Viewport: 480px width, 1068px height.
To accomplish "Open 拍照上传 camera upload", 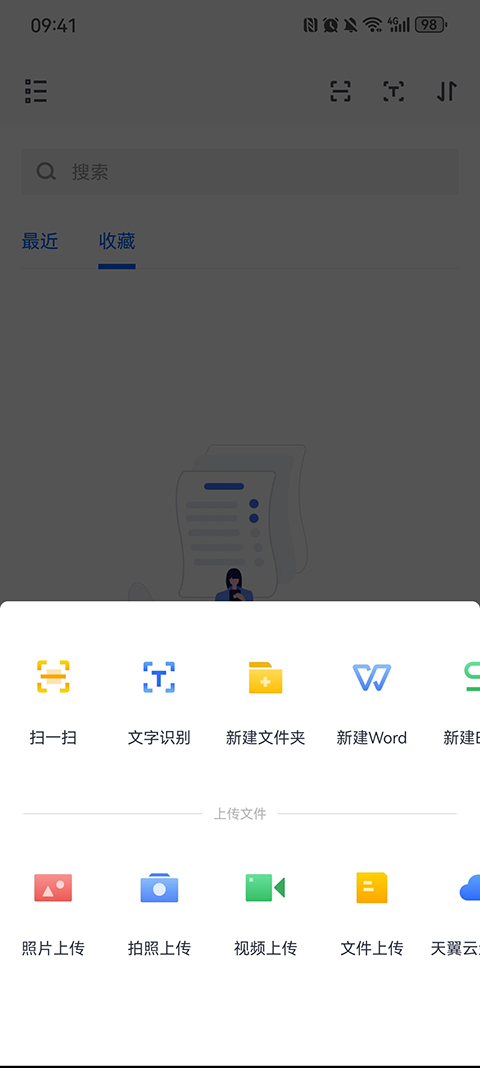I will coord(159,888).
